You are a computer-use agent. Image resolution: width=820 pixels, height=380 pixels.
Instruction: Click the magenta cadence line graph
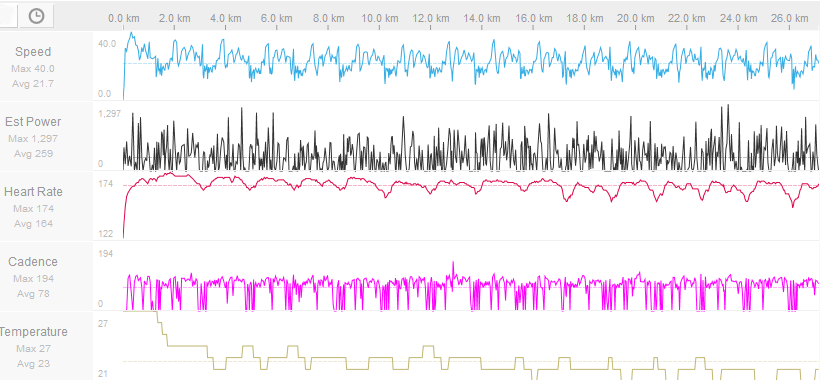pyautogui.click(x=471, y=287)
